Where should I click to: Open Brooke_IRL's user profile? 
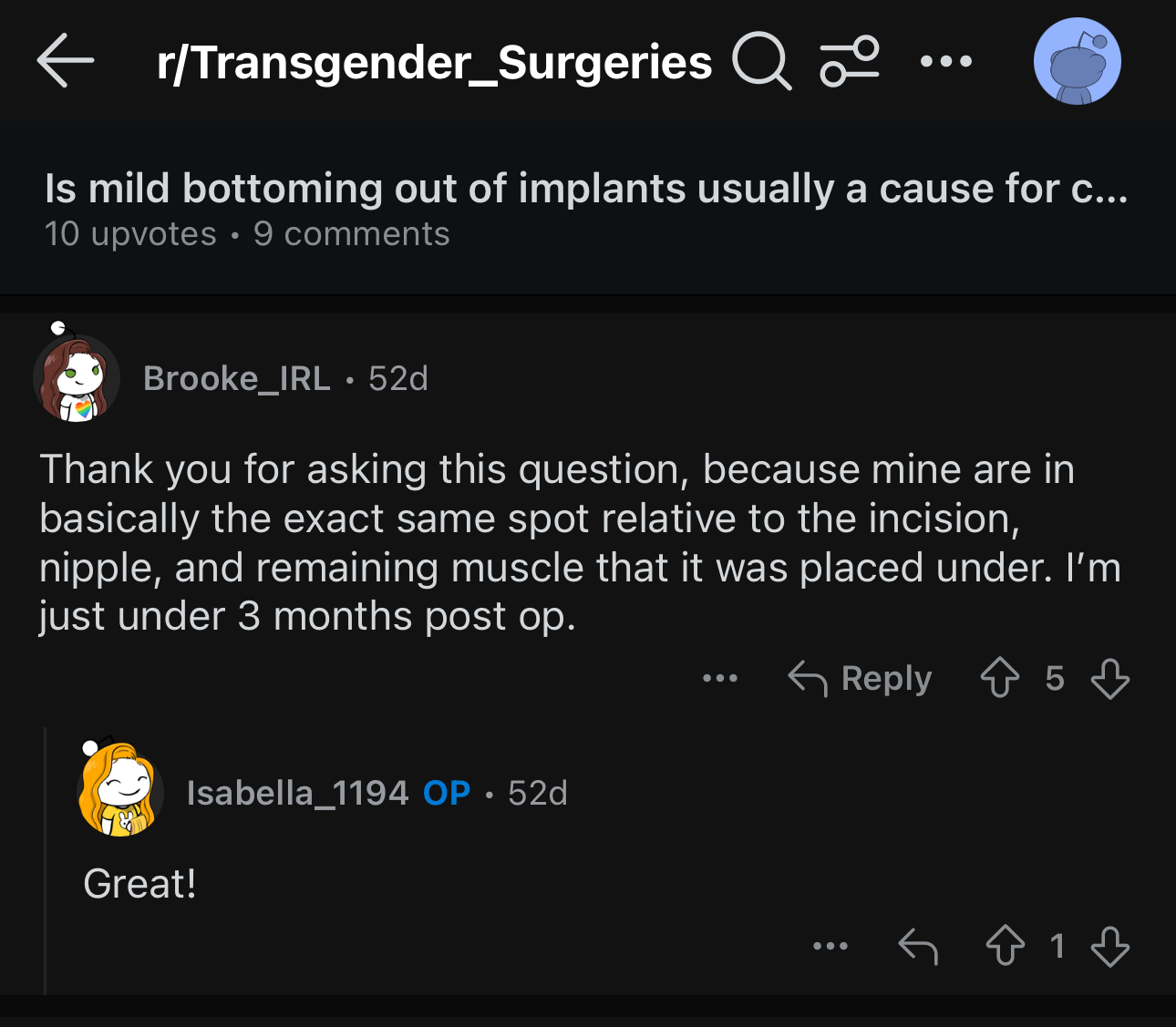coord(236,378)
